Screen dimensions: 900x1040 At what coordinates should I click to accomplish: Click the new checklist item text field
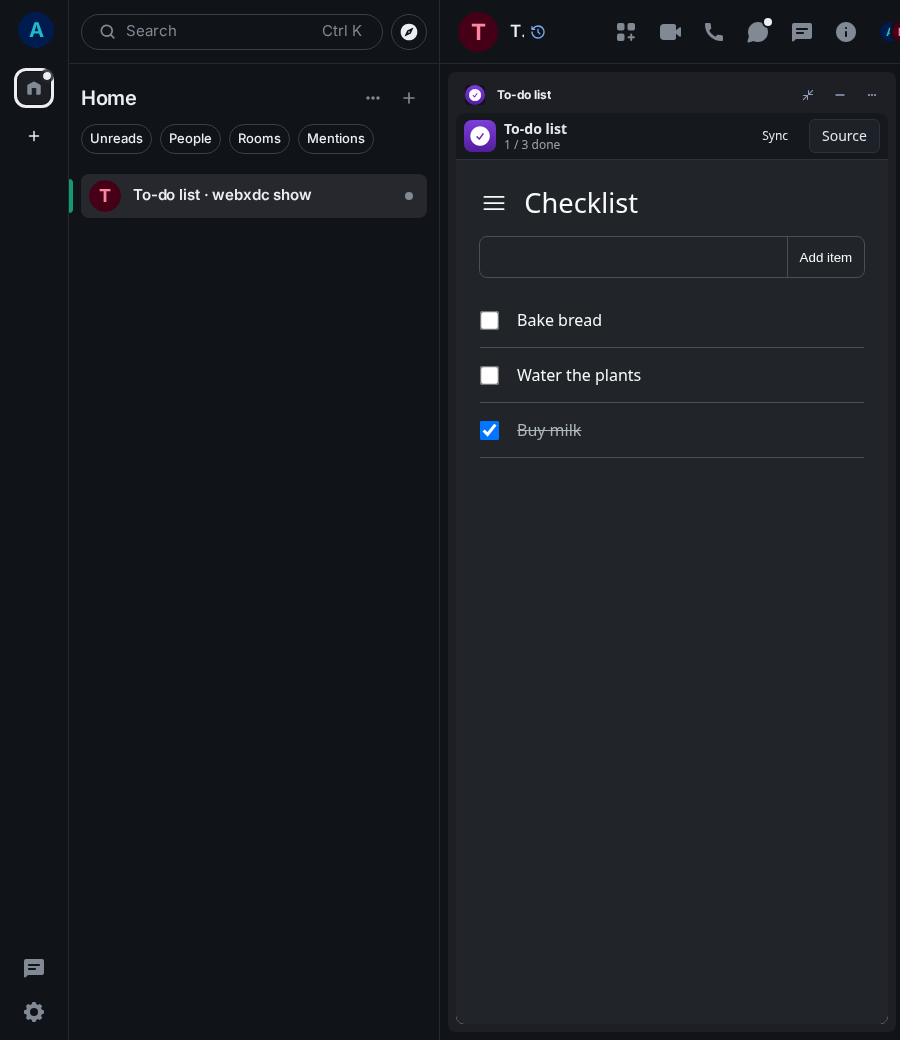[x=633, y=257]
